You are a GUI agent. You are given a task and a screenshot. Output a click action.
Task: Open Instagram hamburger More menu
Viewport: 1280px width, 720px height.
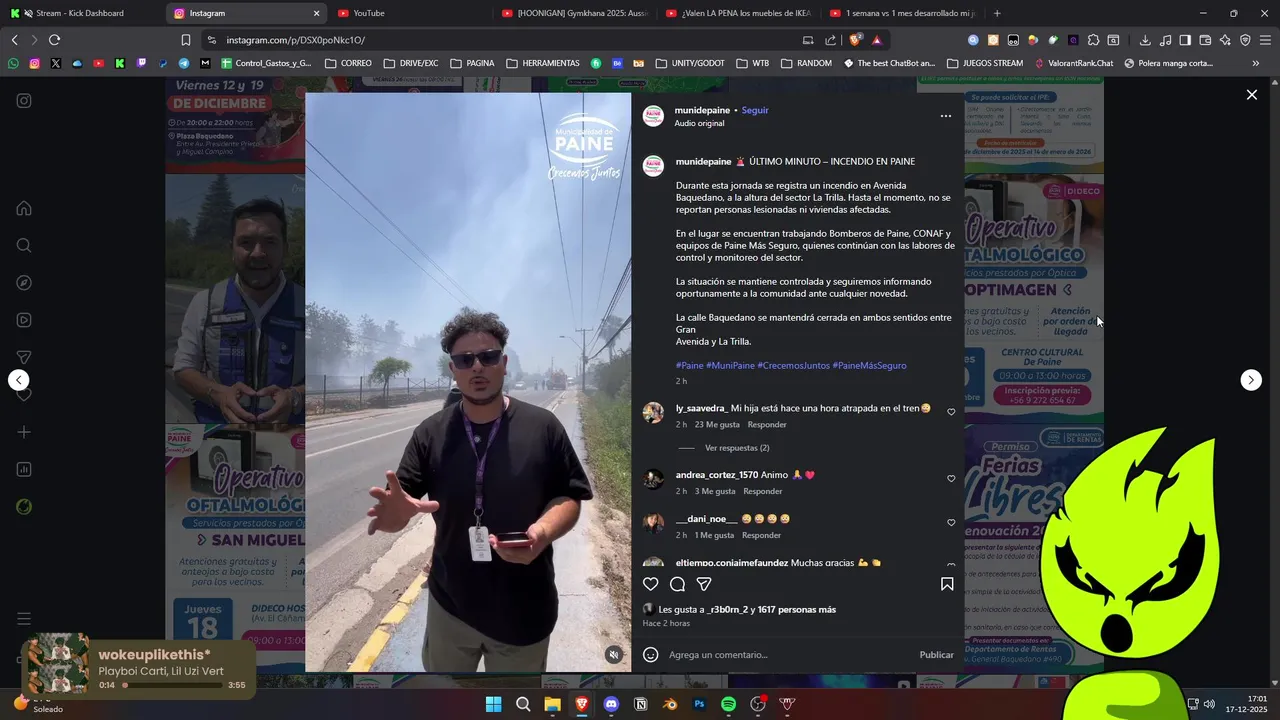coord(24,619)
